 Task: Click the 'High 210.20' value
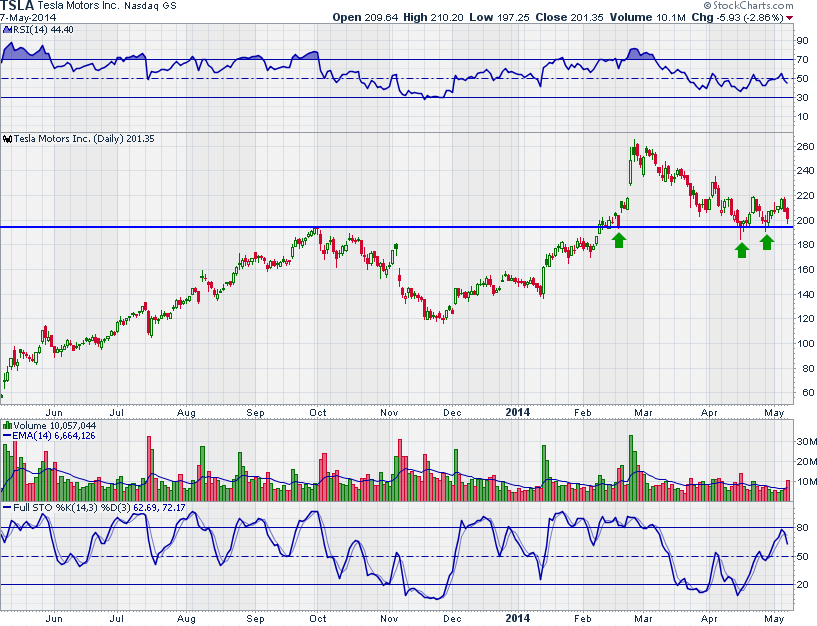pyautogui.click(x=433, y=17)
